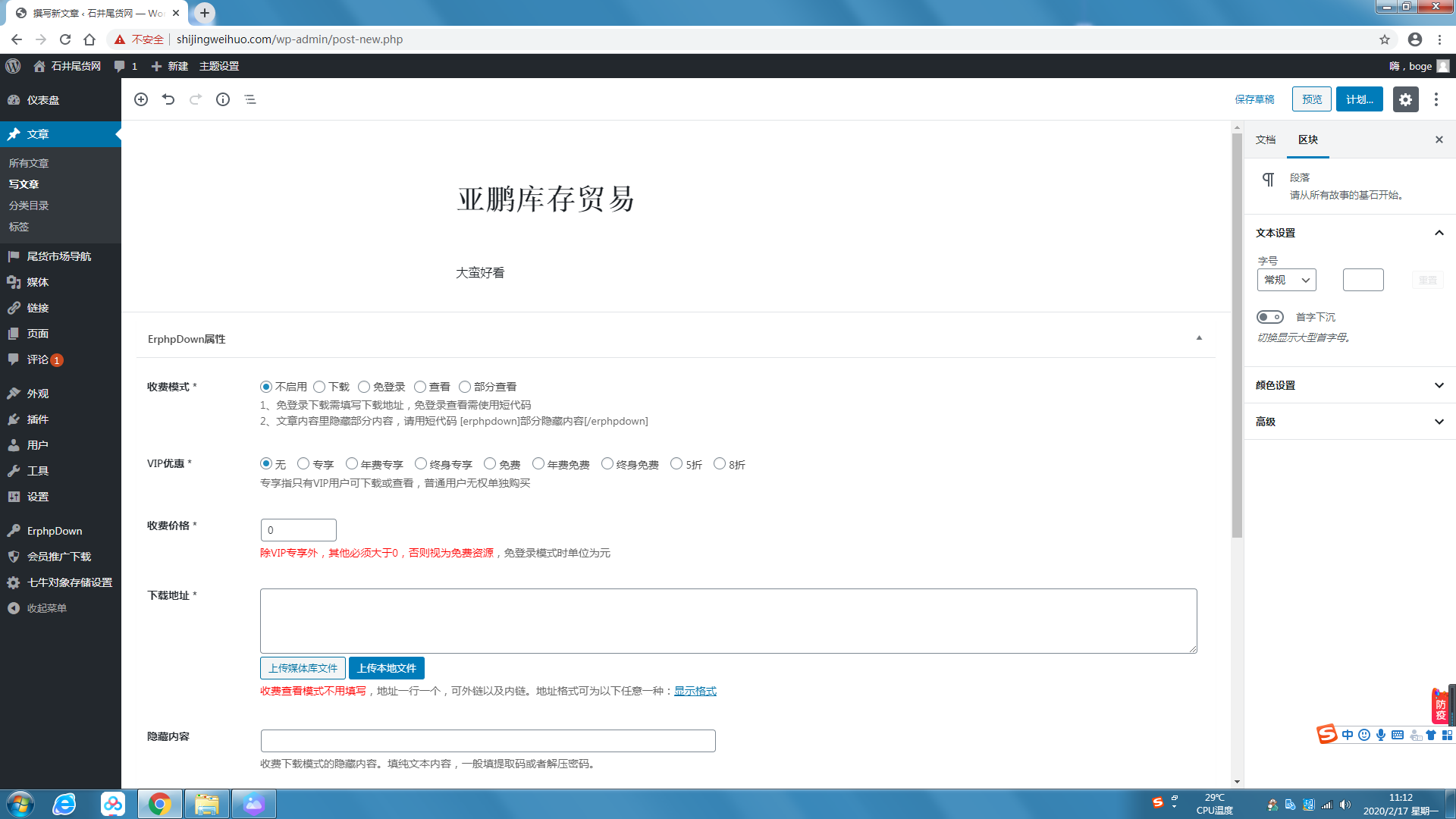Click the 上传本地文件 upload button
Viewport: 1456px width, 819px height.
tap(387, 668)
